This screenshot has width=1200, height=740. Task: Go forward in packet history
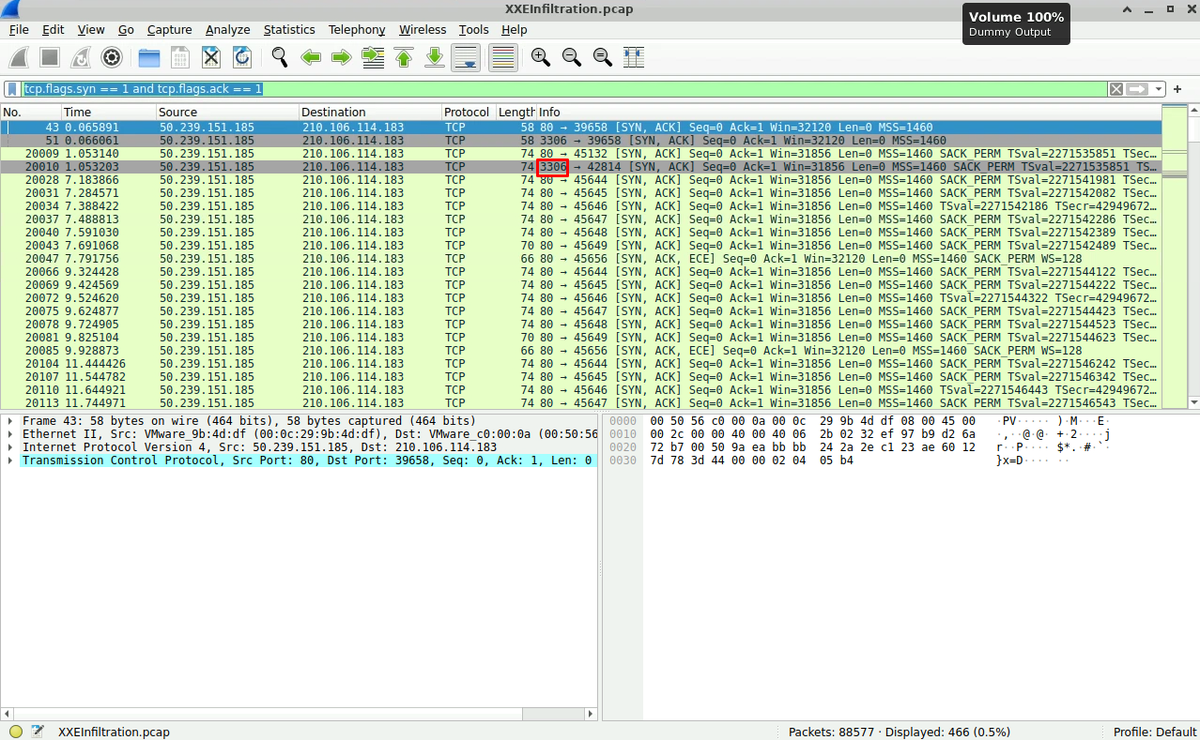342,58
